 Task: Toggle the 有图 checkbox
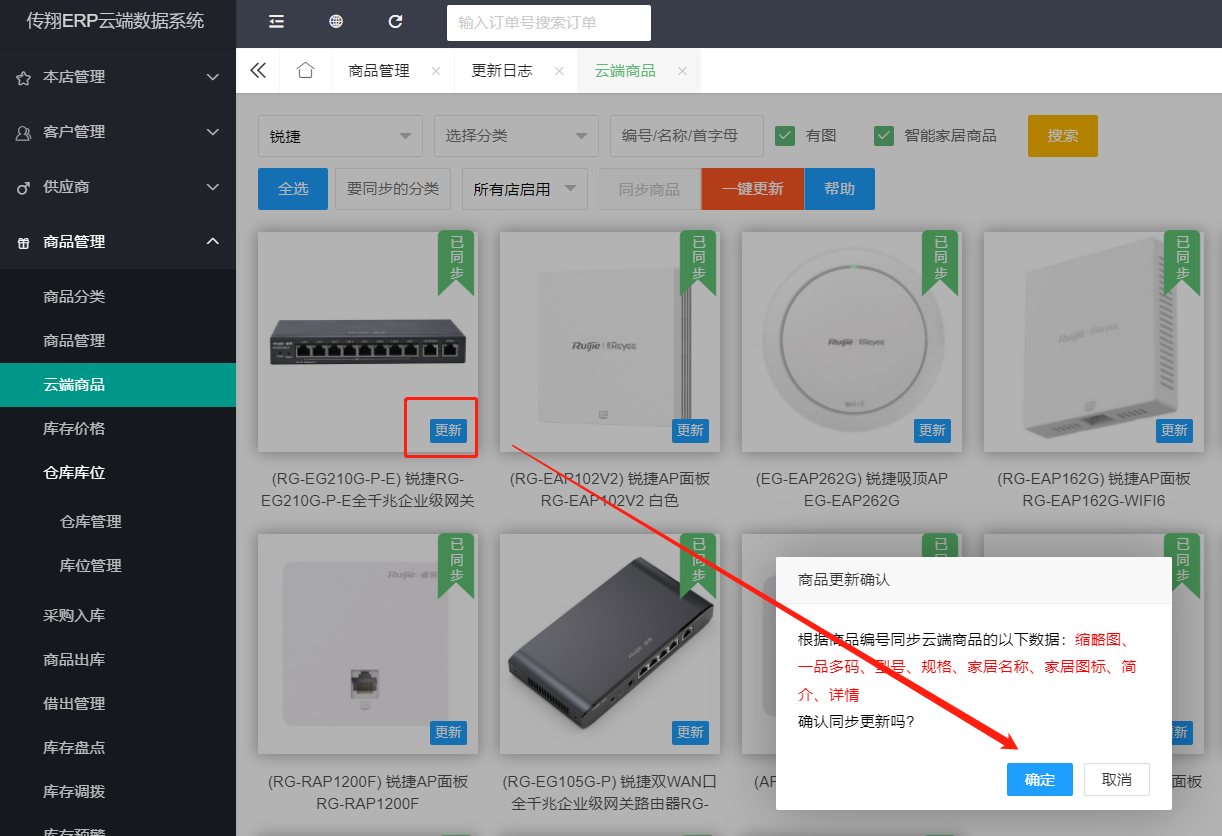(785, 135)
